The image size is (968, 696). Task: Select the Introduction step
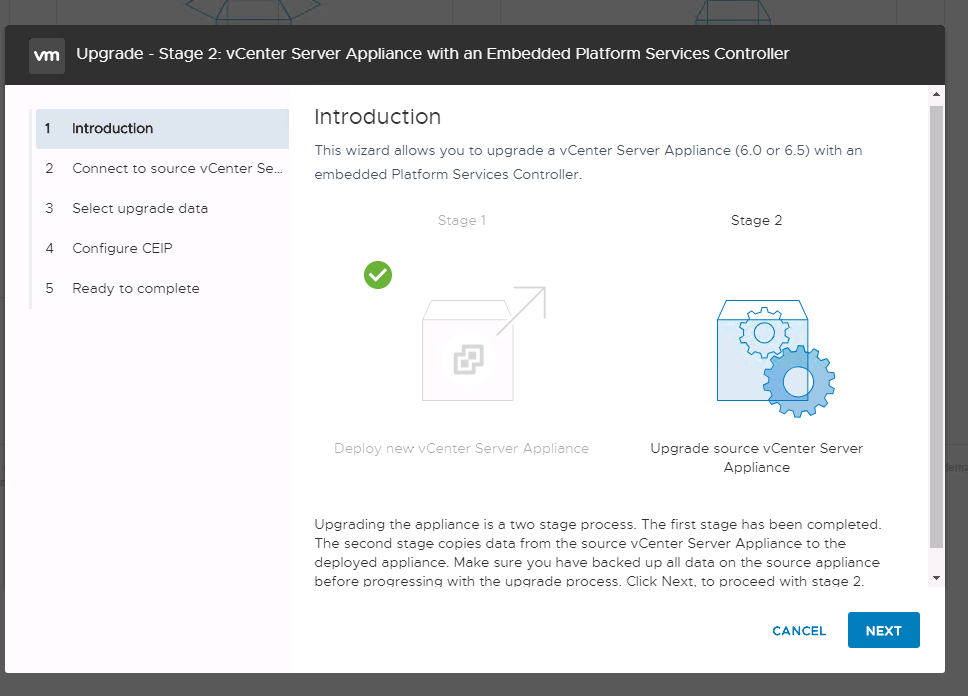[162, 128]
